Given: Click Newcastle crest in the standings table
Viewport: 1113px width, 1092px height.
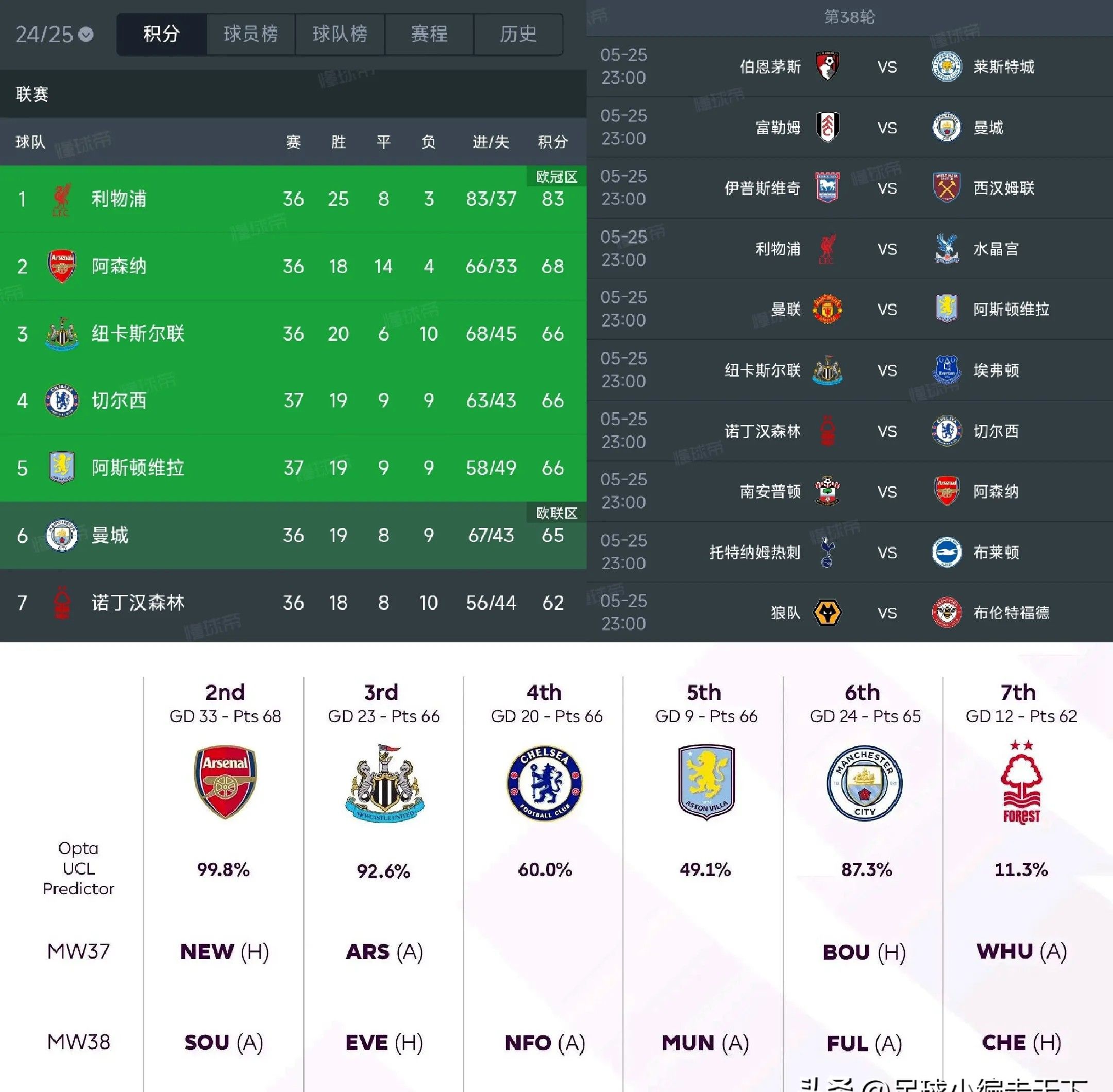Looking at the screenshot, I should [x=61, y=333].
